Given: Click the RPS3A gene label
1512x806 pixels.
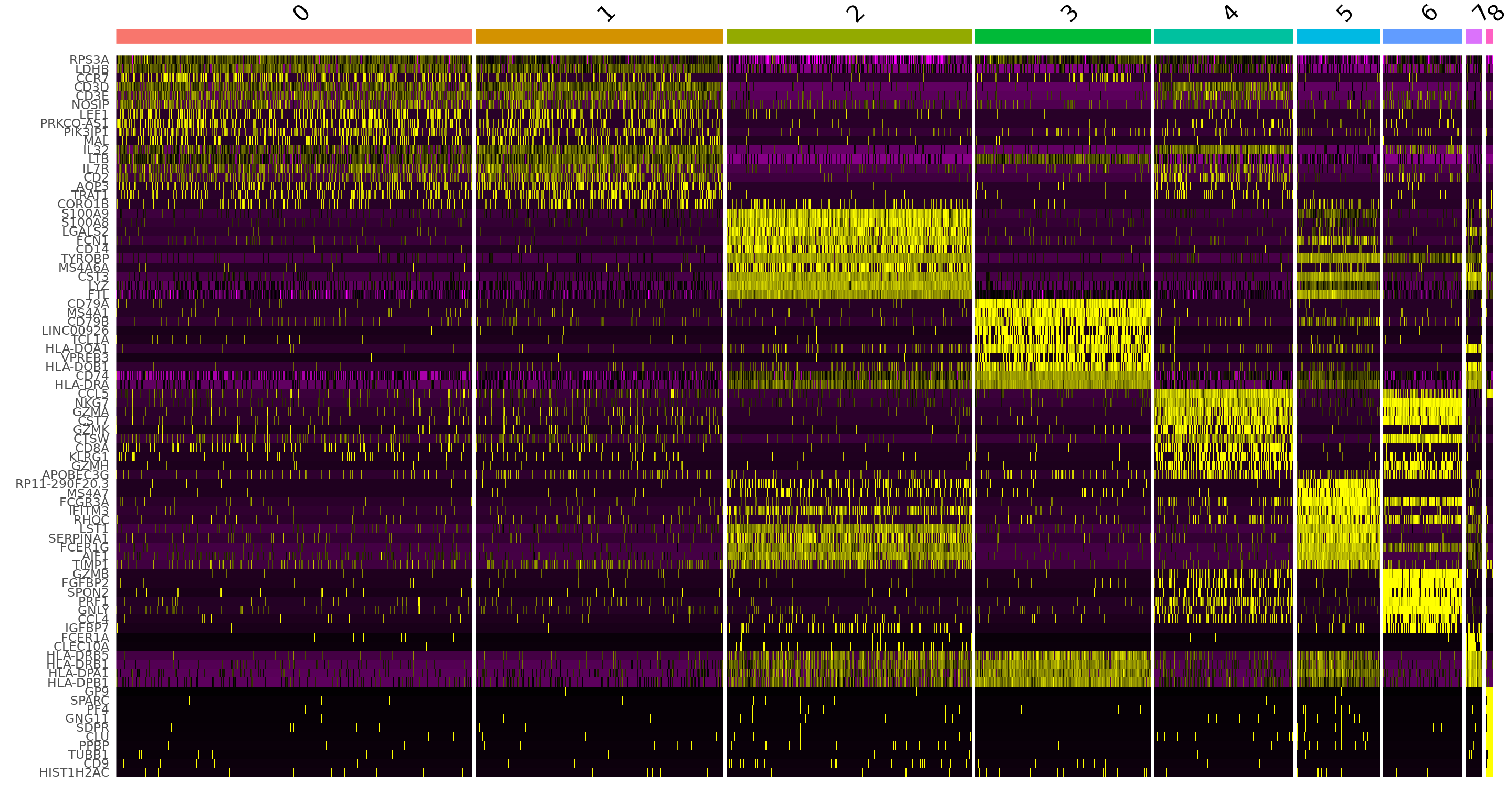Looking at the screenshot, I should tap(89, 60).
